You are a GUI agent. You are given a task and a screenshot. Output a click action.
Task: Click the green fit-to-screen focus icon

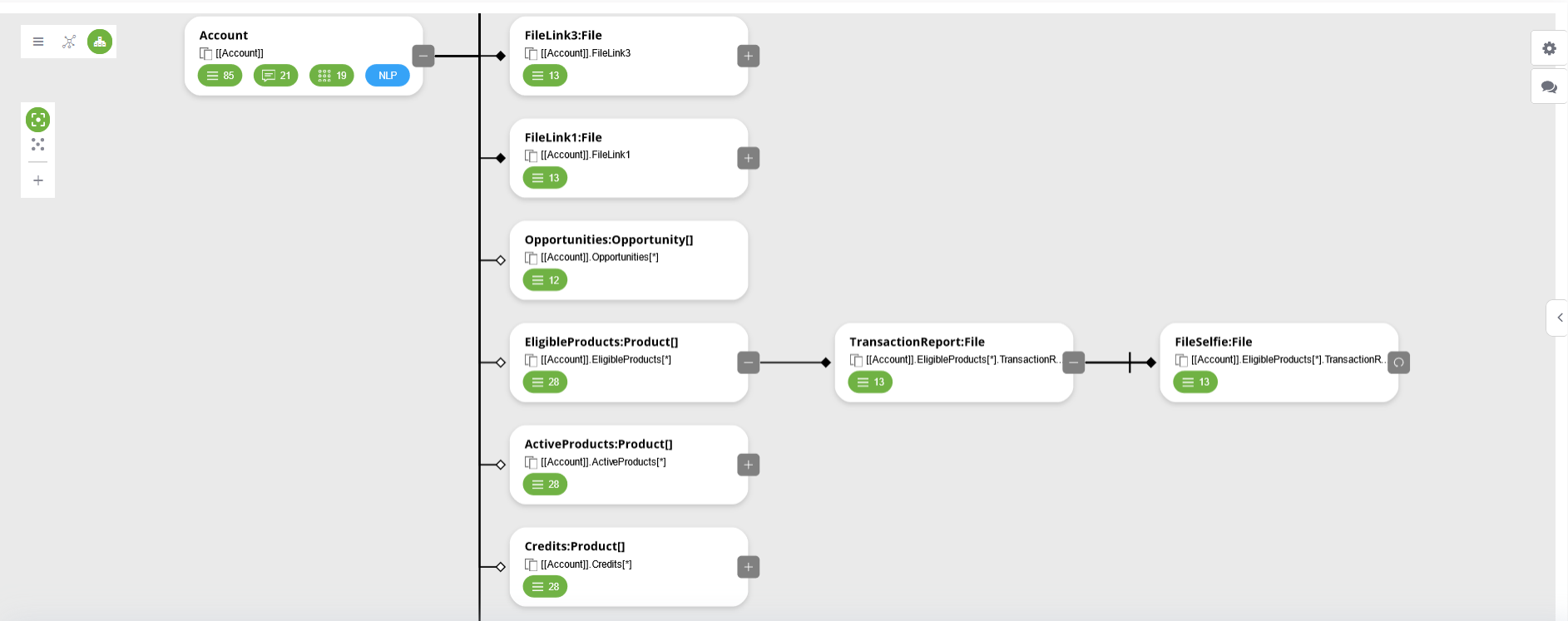click(x=38, y=120)
